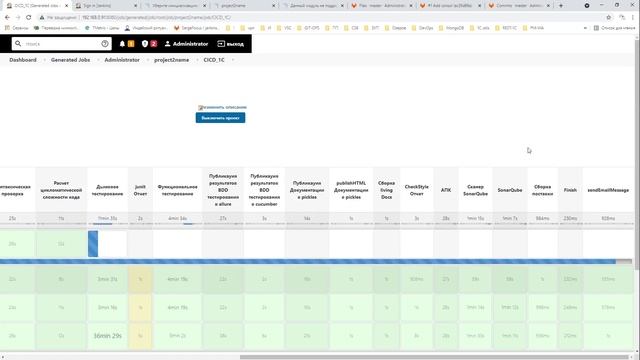Reload the page with the refresh icon
This screenshot has width=640, height=360.
tap(29, 18)
